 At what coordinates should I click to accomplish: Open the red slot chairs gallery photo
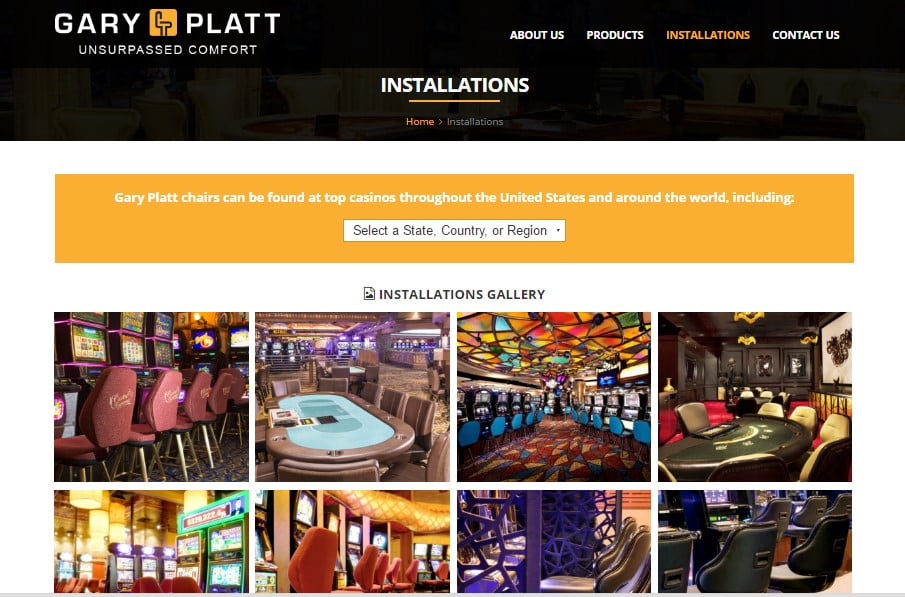click(151, 397)
